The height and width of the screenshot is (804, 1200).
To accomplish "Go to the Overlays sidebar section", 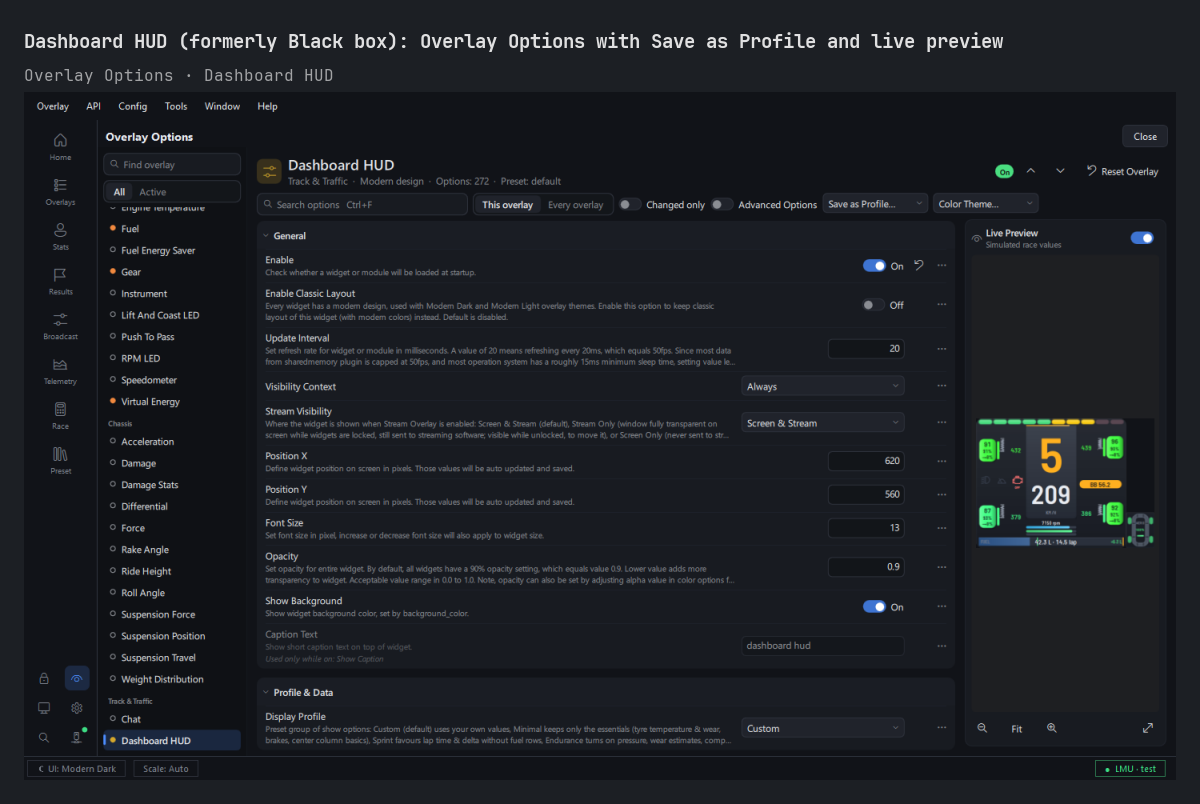I will (x=60, y=192).
